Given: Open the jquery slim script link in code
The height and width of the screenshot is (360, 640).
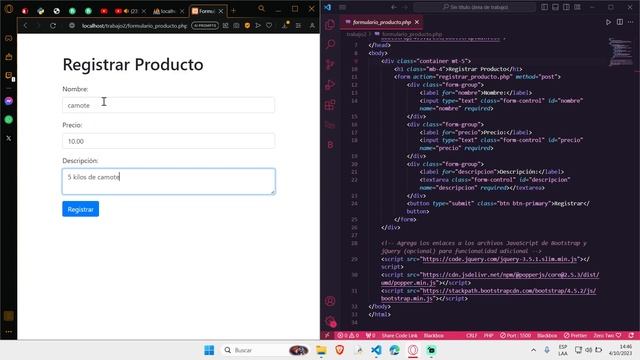Looking at the screenshot, I should 500,259.
